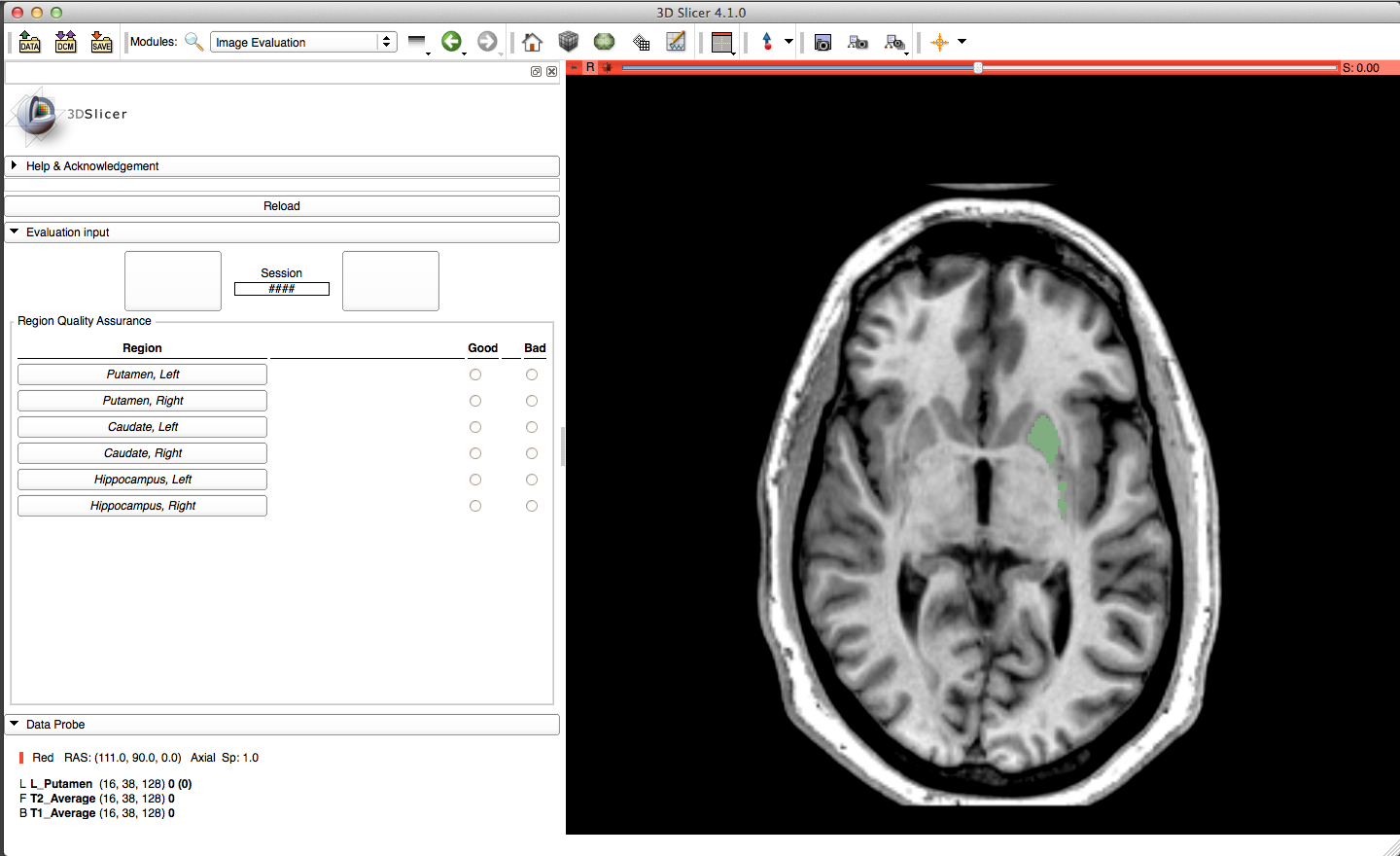Go back to previous module arrow
Image resolution: width=1400 pixels, height=856 pixels.
pyautogui.click(x=451, y=41)
